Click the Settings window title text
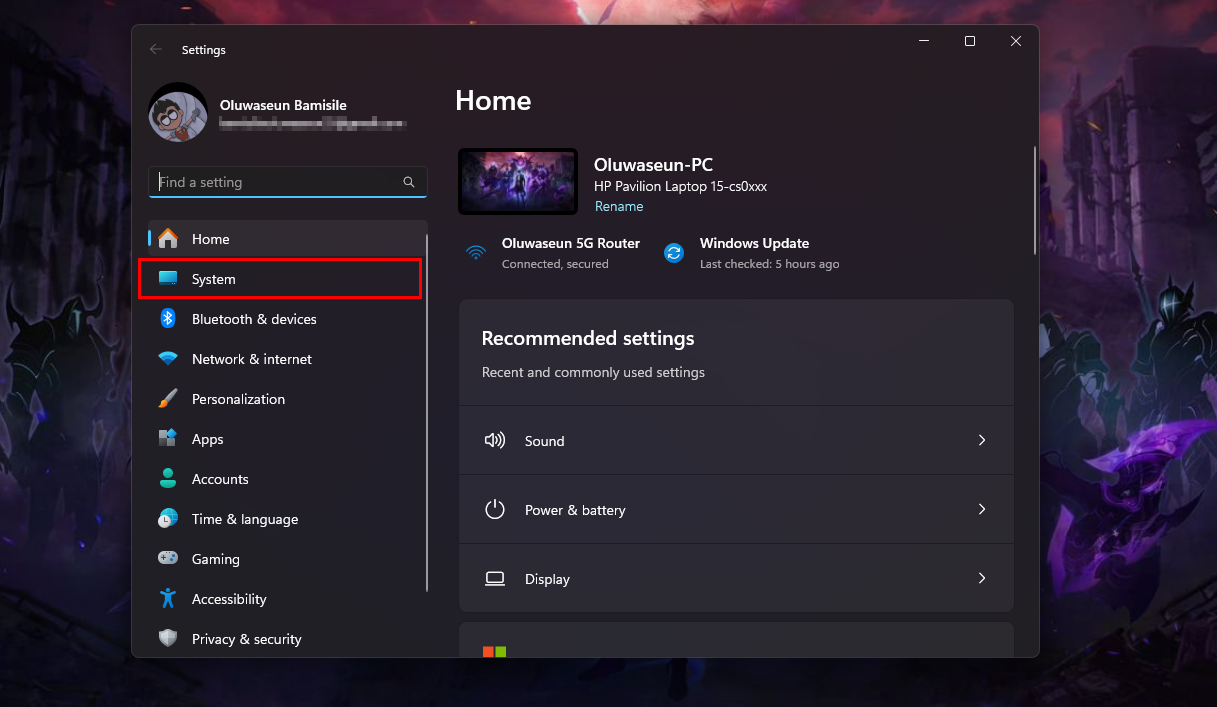1217x707 pixels. pyautogui.click(x=204, y=49)
